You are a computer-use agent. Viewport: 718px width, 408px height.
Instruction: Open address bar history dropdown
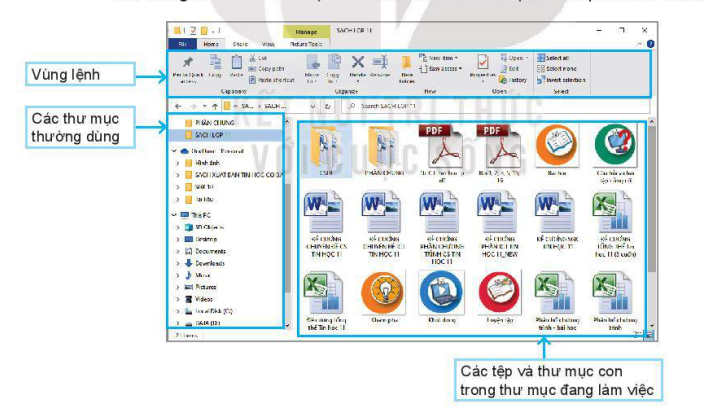coord(312,106)
